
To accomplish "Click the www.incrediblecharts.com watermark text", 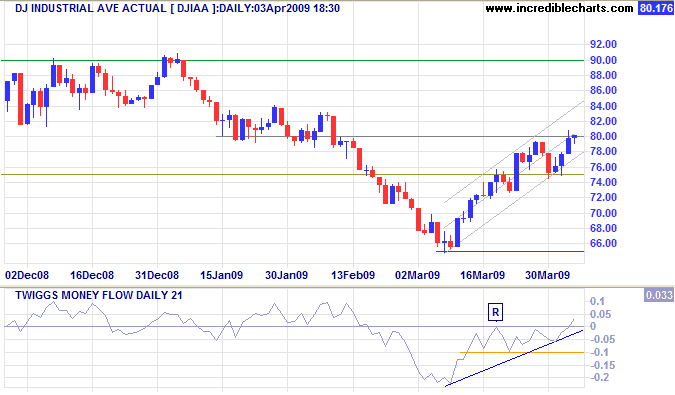I will (559, 8).
